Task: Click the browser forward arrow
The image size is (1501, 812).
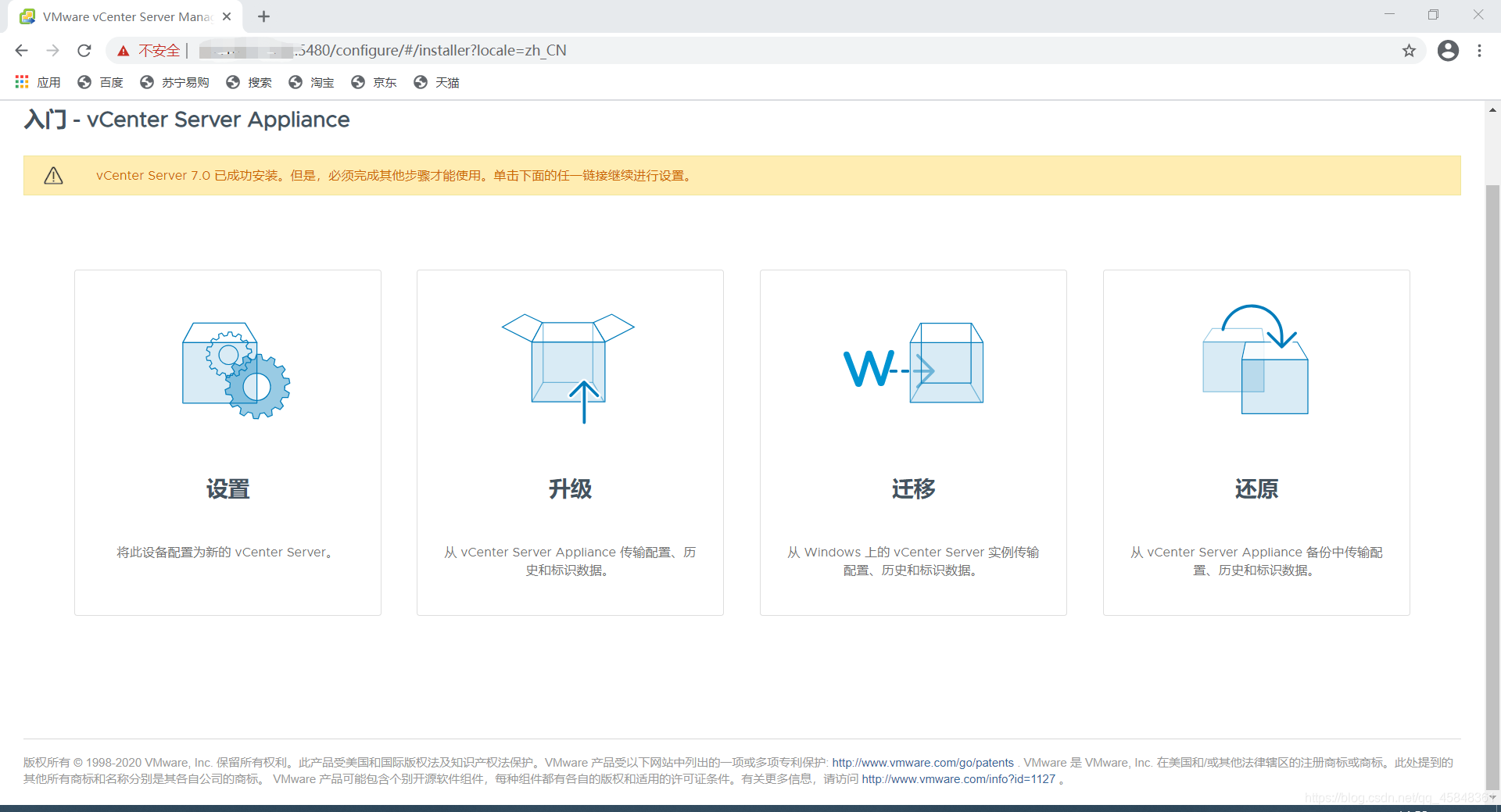Action: click(52, 51)
